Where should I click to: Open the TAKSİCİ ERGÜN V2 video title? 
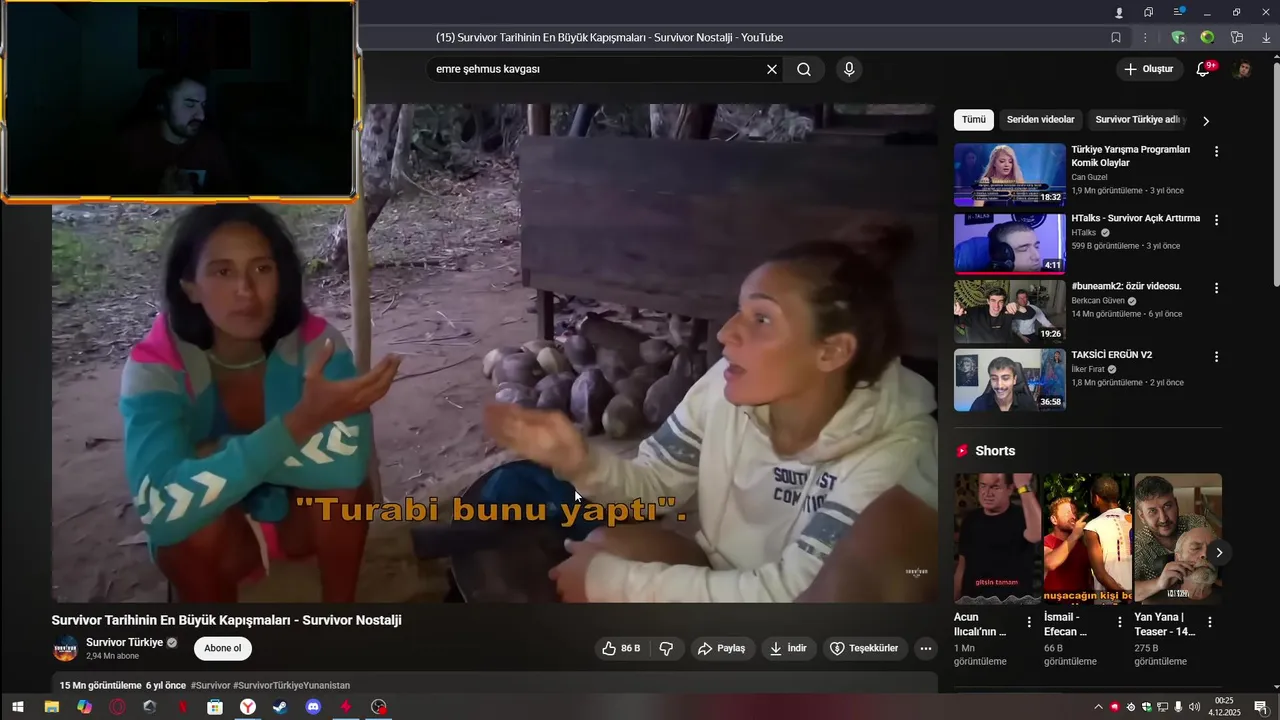click(1112, 355)
